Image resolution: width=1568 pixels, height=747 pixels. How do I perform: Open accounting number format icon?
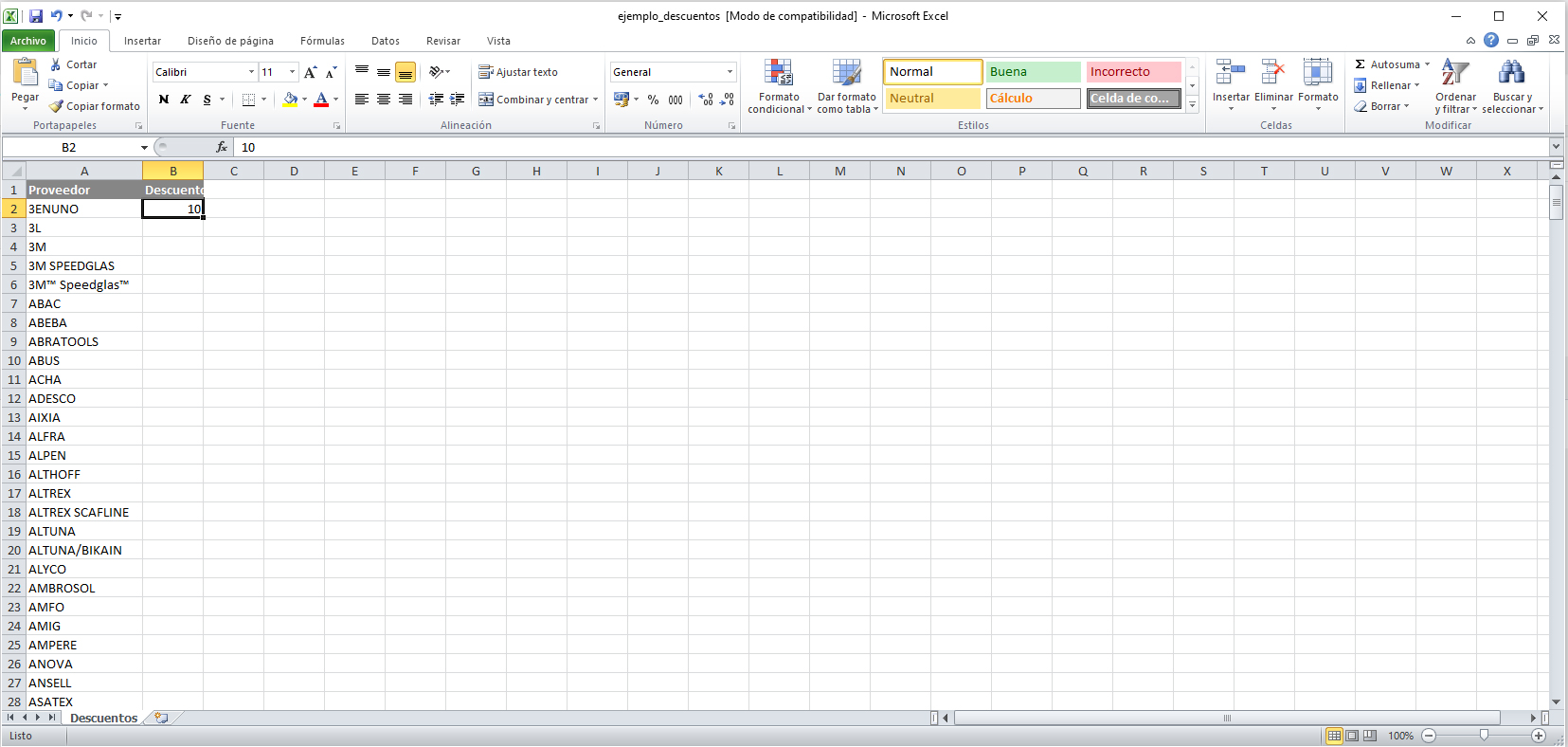(622, 100)
